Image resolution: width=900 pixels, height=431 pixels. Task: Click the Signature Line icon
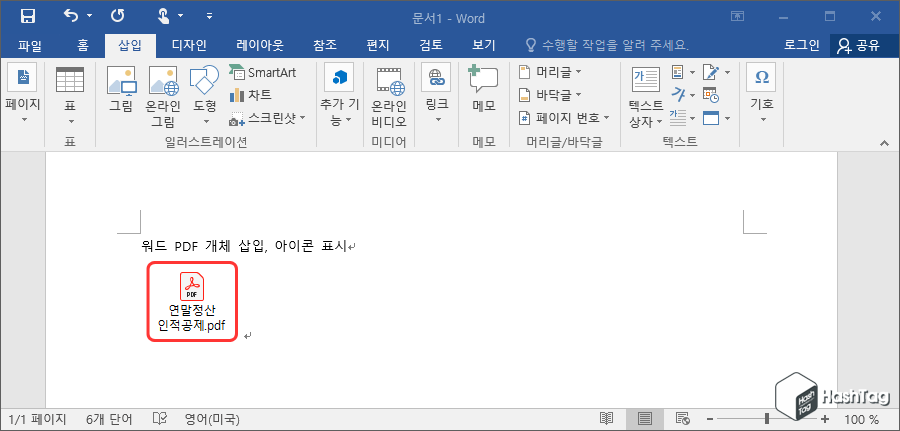click(x=712, y=72)
